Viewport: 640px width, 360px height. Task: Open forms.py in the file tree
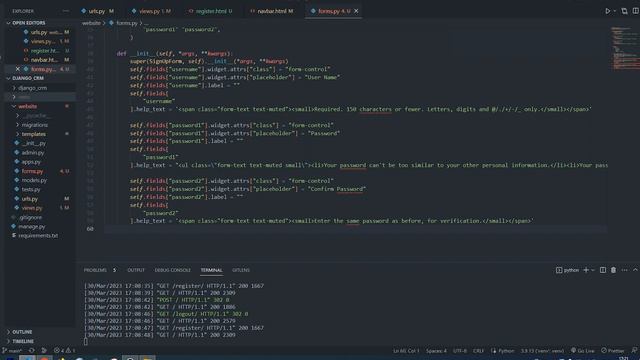pyautogui.click(x=32, y=171)
